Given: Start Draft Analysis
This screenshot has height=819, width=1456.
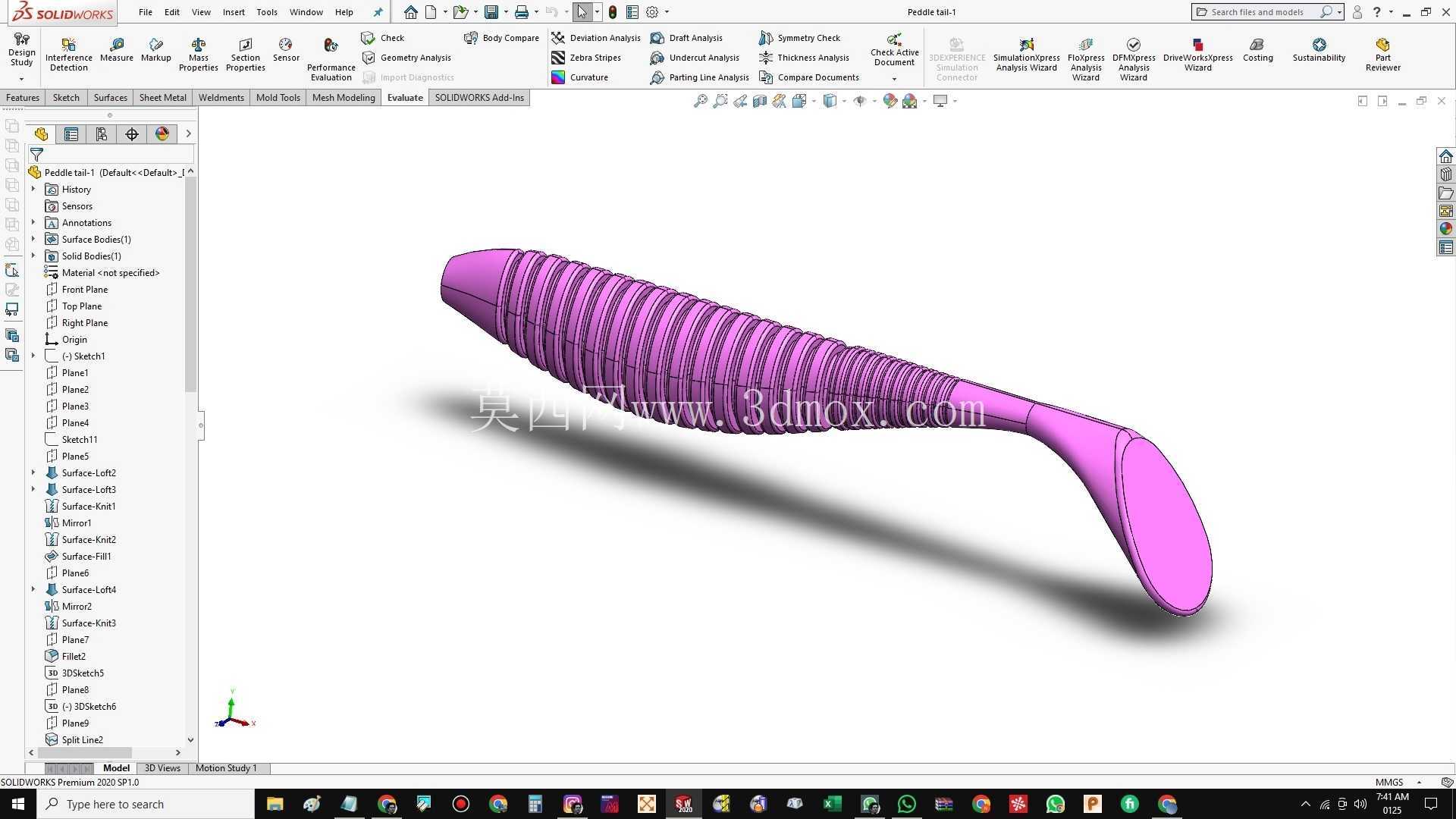Looking at the screenshot, I should 687,38.
